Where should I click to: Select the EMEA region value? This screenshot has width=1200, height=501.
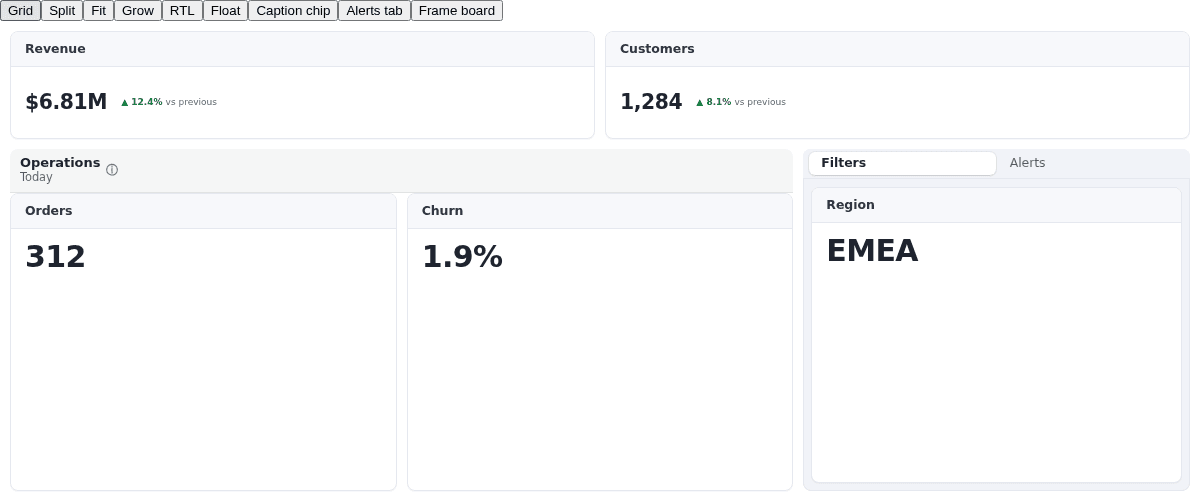872,251
